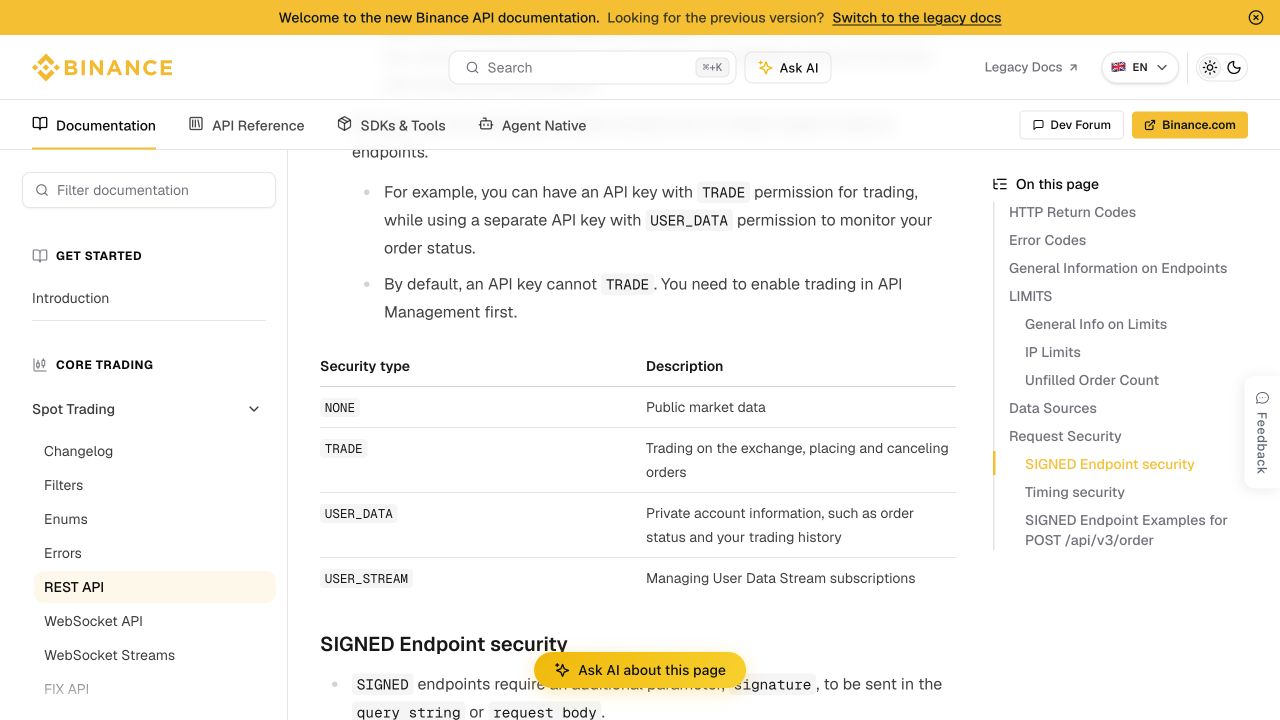Click the USER_DATA security type table cell
This screenshot has width=1280, height=720.
pyautogui.click(x=359, y=514)
